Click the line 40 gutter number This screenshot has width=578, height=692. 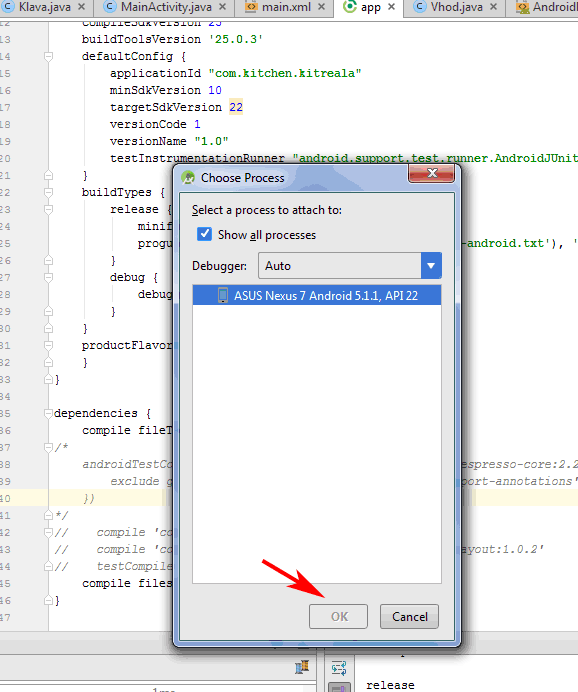tap(5, 498)
